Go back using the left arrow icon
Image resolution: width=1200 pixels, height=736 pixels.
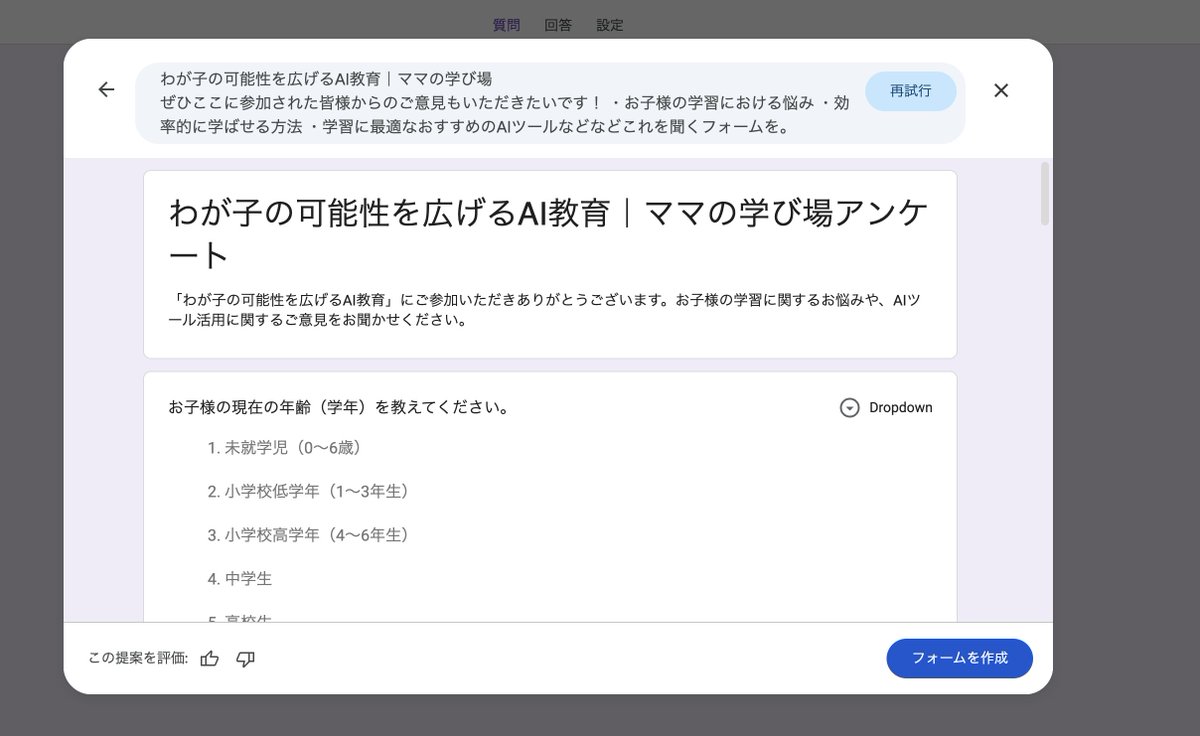pyautogui.click(x=106, y=90)
